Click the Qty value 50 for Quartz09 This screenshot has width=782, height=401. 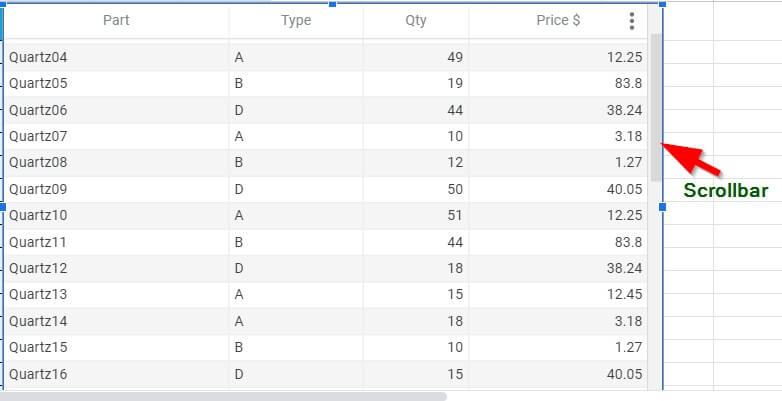[455, 189]
